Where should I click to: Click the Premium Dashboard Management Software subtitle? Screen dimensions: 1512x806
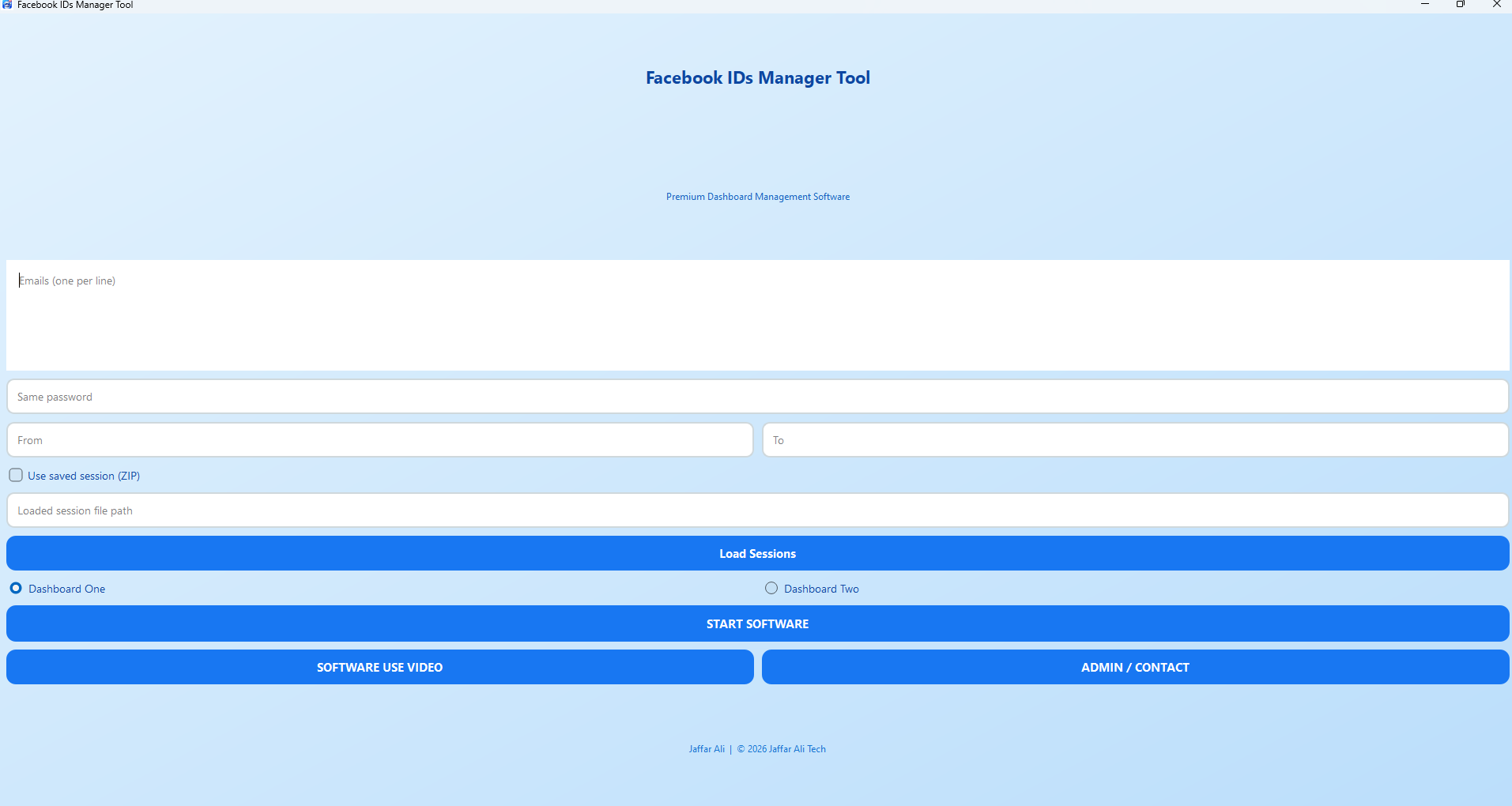point(757,197)
